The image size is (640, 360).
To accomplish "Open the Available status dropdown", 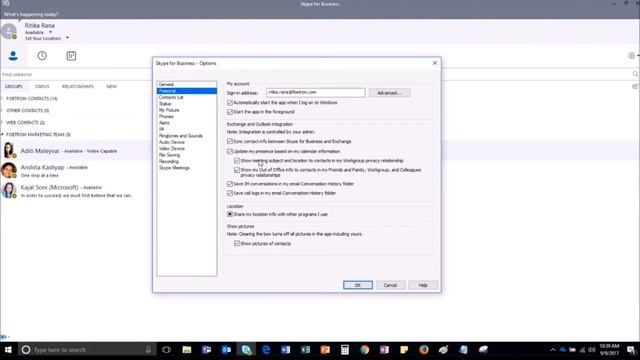I will pos(51,32).
